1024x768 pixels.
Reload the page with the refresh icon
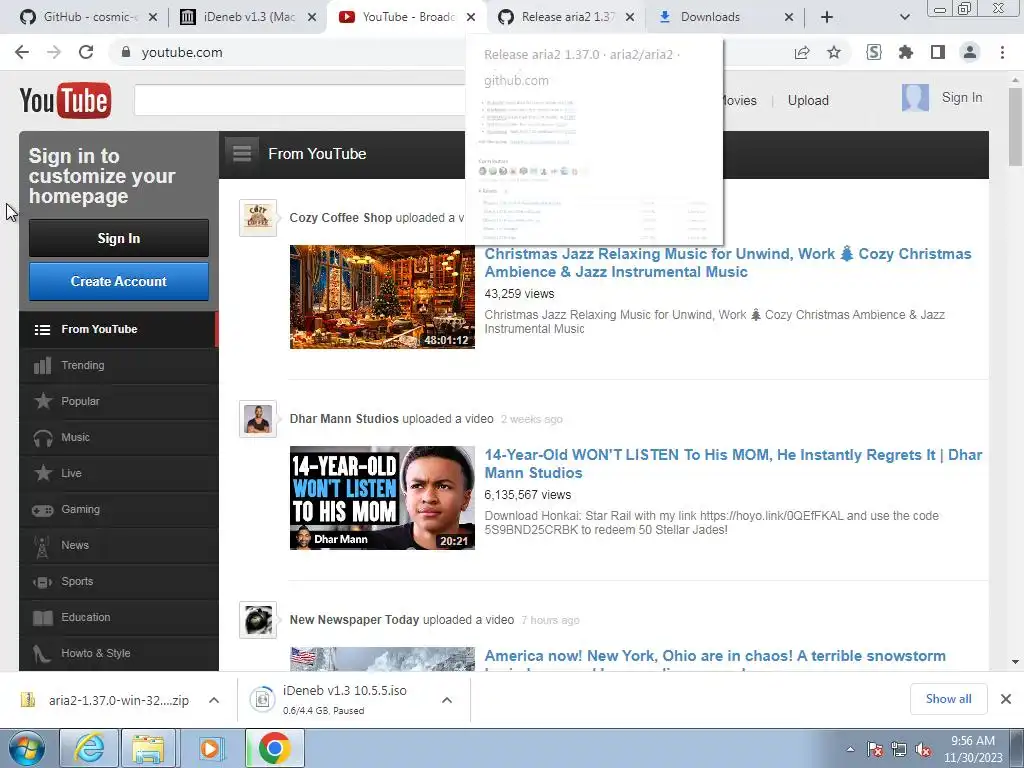[x=86, y=52]
